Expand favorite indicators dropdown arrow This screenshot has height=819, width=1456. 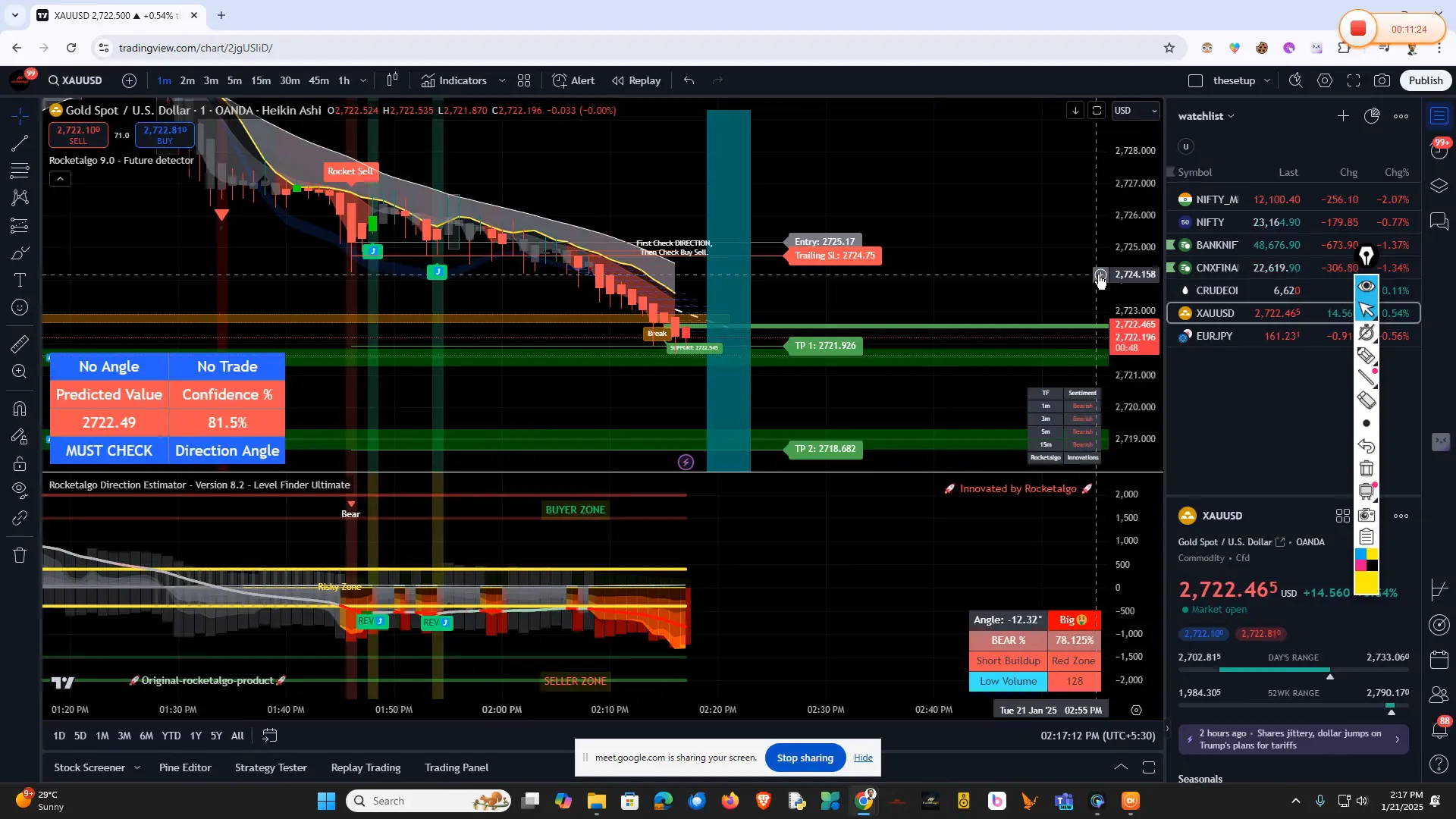[502, 80]
